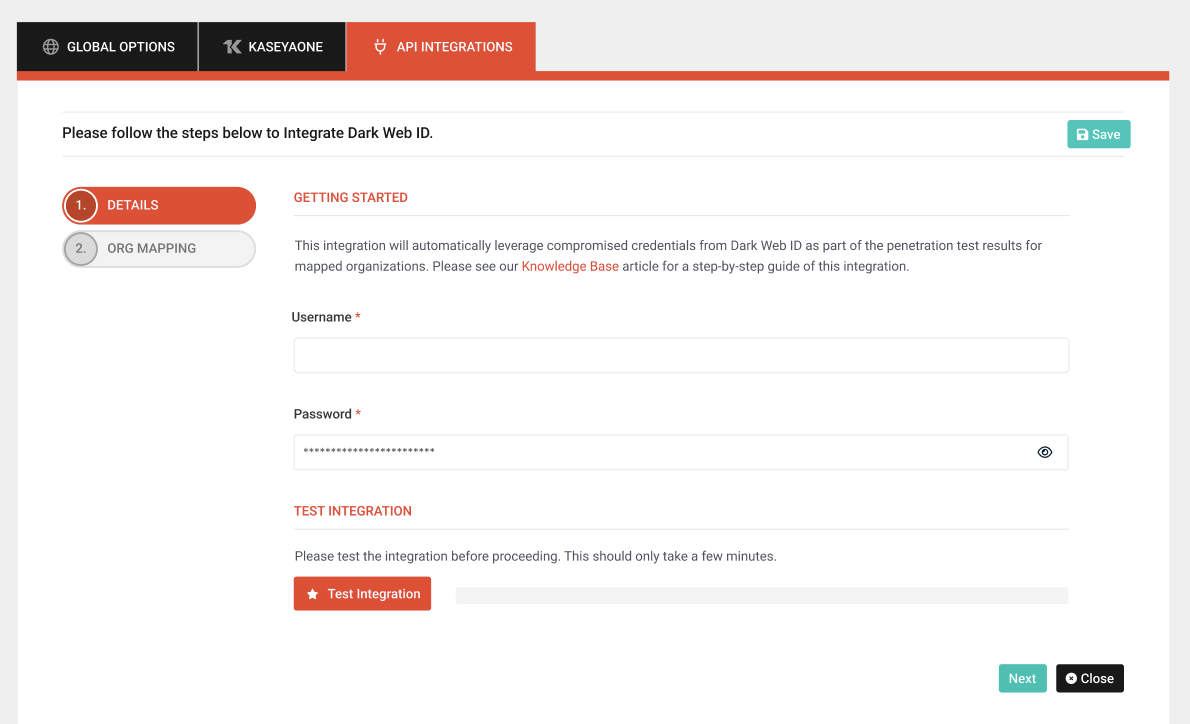Open the Knowledge Base article link
The width and height of the screenshot is (1190, 724).
pos(570,267)
